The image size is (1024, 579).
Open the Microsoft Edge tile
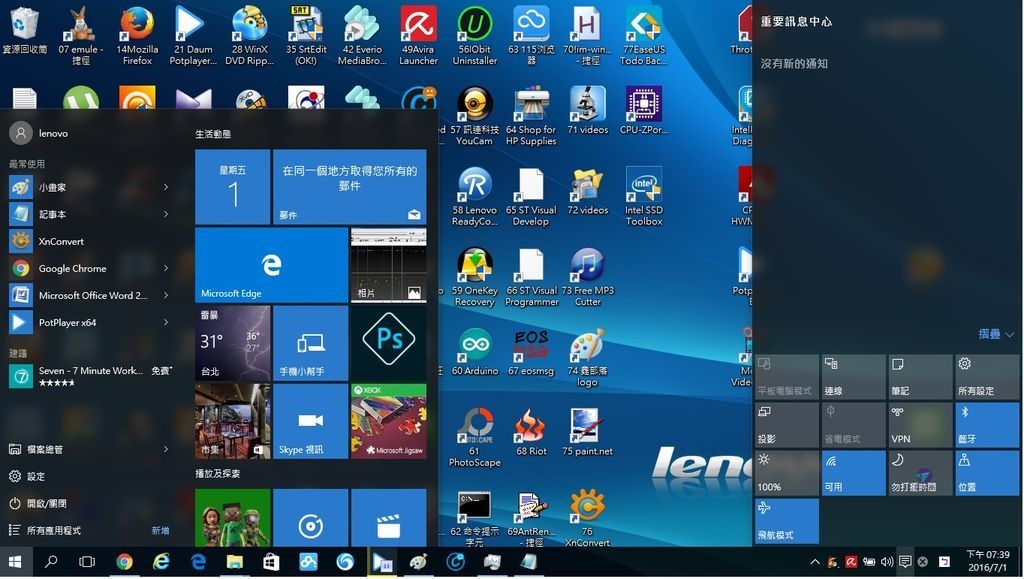tap(272, 265)
